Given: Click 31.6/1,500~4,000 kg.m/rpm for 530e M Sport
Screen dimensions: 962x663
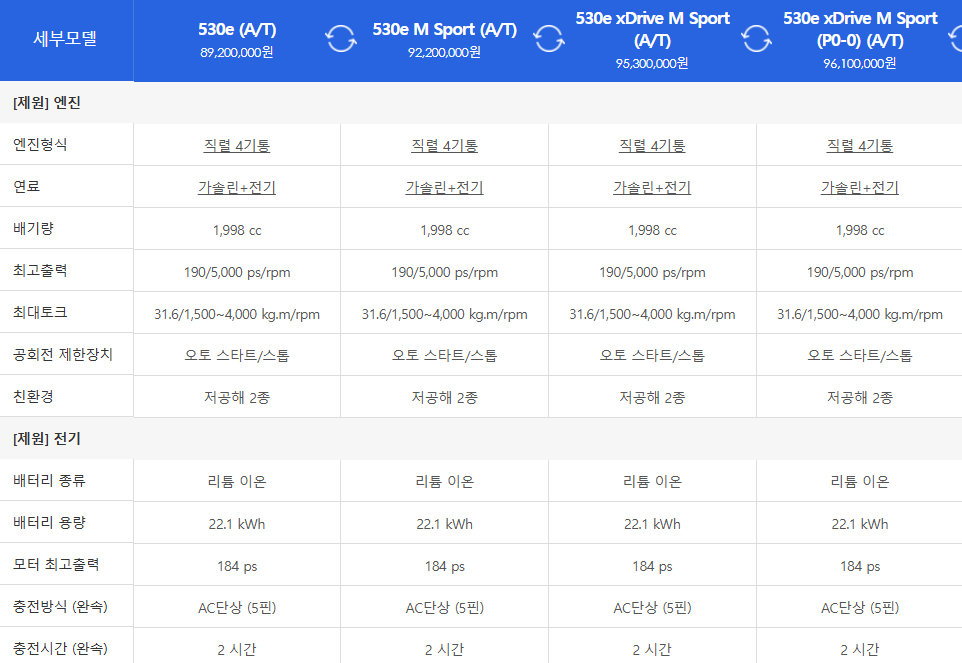Looking at the screenshot, I should point(445,315).
